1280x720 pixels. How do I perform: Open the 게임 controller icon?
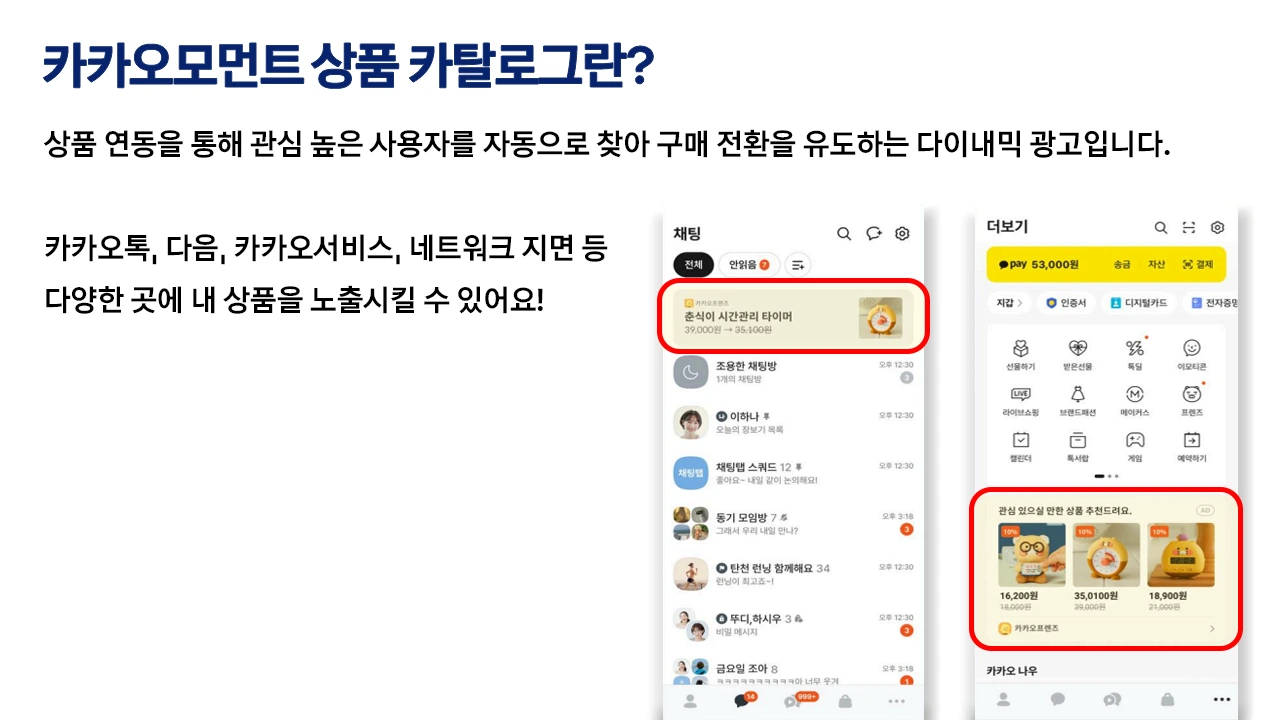pos(1135,440)
